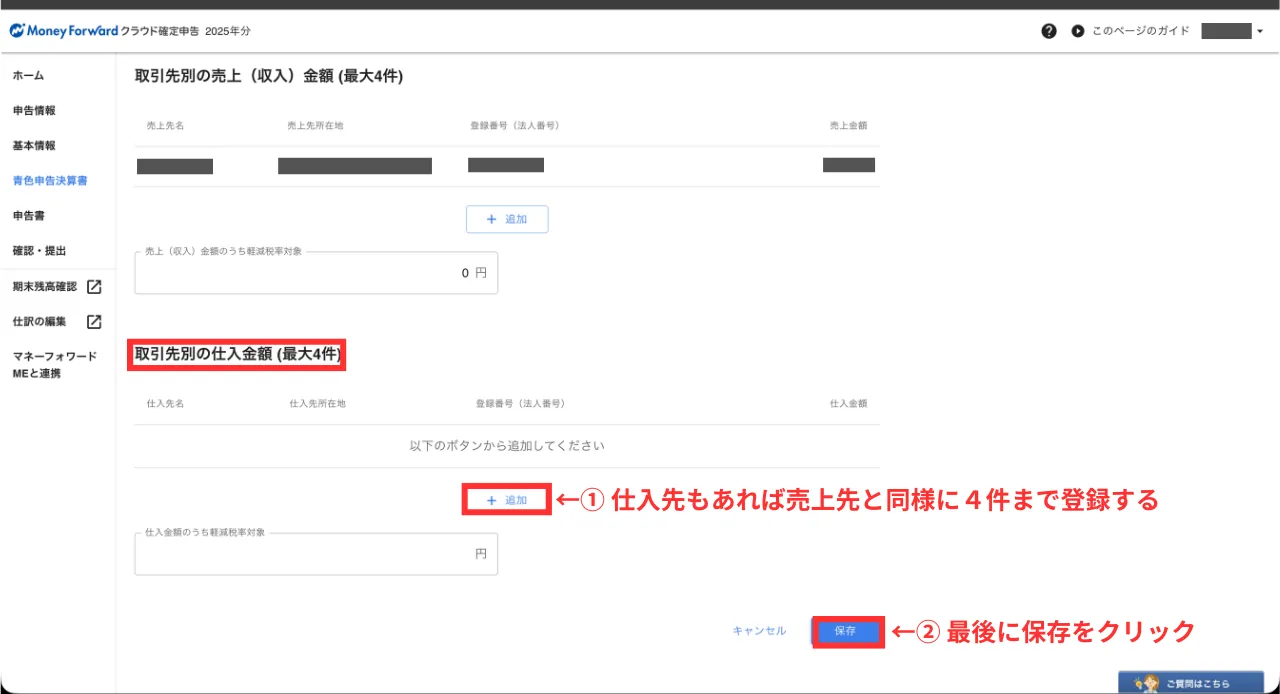1280x694 pixels.
Task: Click マネーフォワードMEと連携 in sidebar
Action: [54, 365]
